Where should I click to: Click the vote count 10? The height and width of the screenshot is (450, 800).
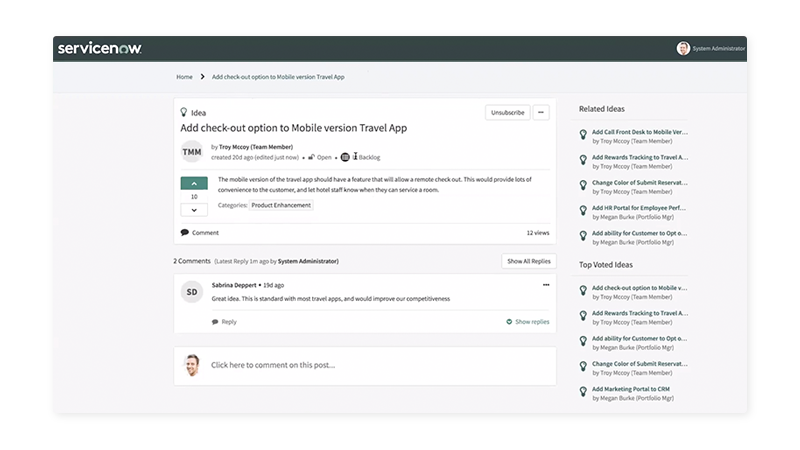[x=194, y=197]
